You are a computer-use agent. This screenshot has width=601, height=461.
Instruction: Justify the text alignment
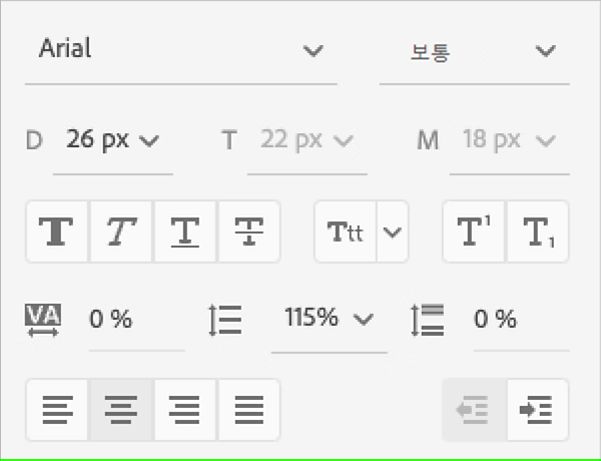coord(248,410)
